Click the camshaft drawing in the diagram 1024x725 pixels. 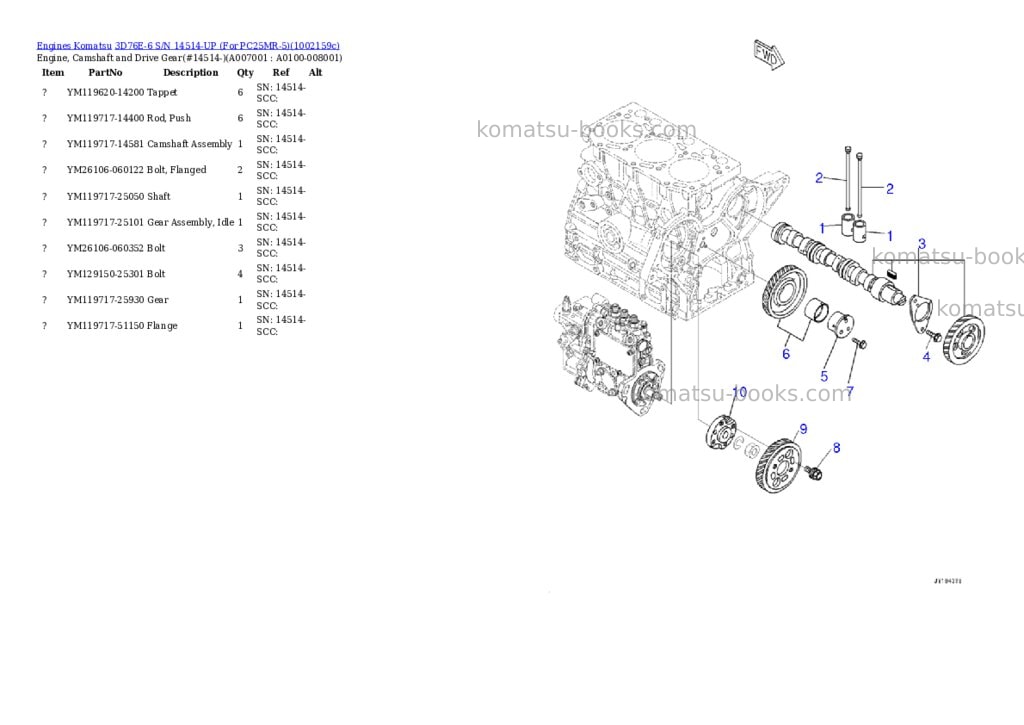(839, 265)
